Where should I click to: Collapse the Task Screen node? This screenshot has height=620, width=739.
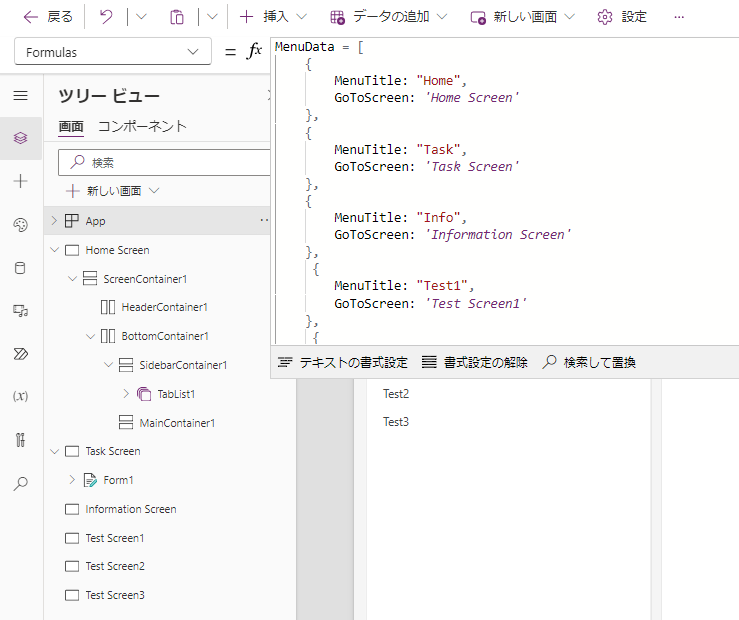coord(55,451)
